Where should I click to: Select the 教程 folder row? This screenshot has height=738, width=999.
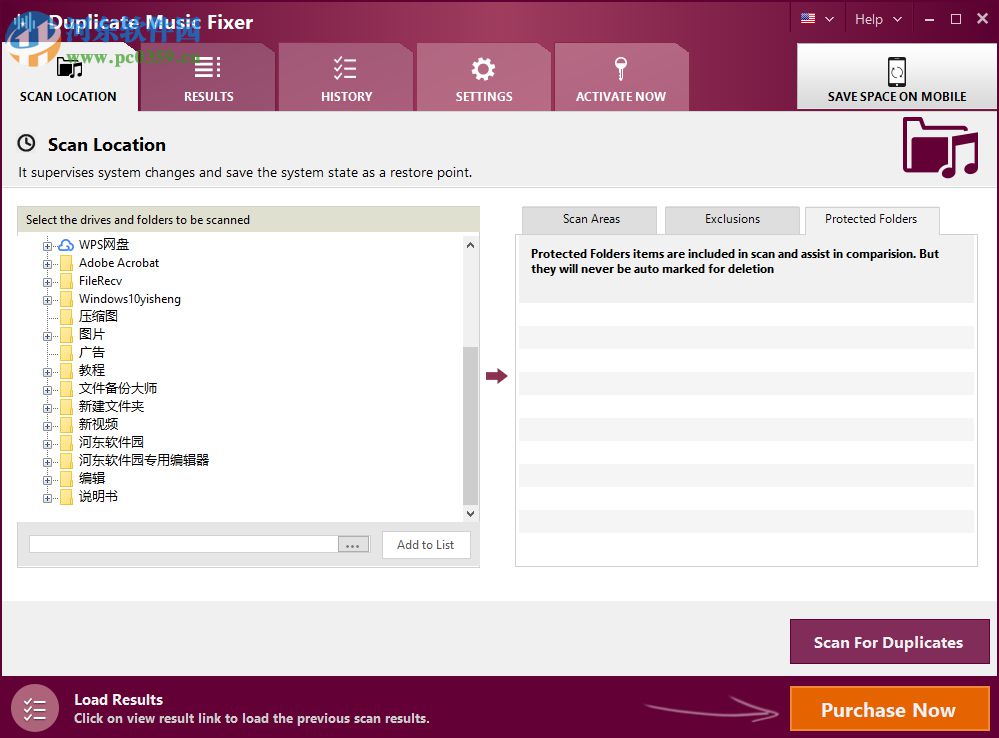click(92, 370)
